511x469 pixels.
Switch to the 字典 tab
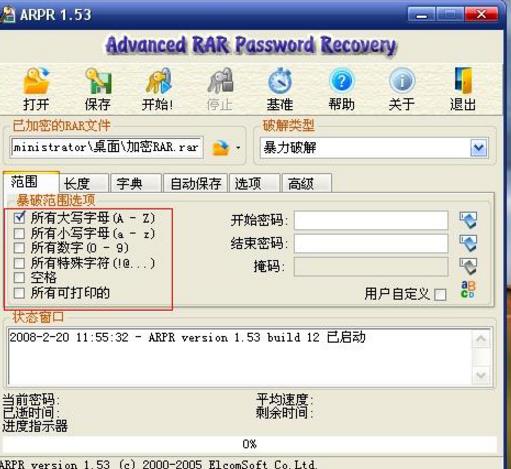coord(136,183)
